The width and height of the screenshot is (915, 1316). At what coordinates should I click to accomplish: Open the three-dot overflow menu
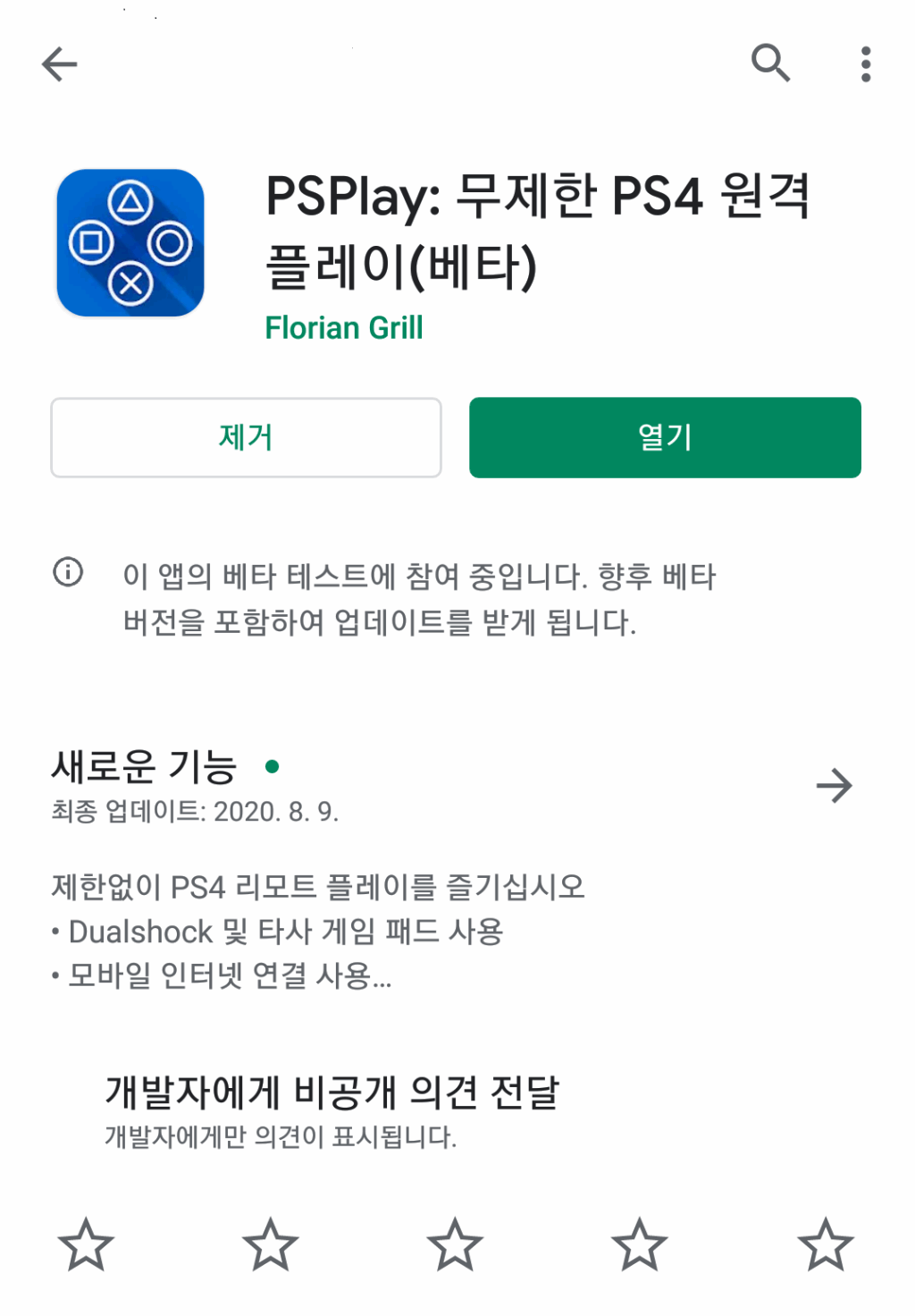pos(865,64)
